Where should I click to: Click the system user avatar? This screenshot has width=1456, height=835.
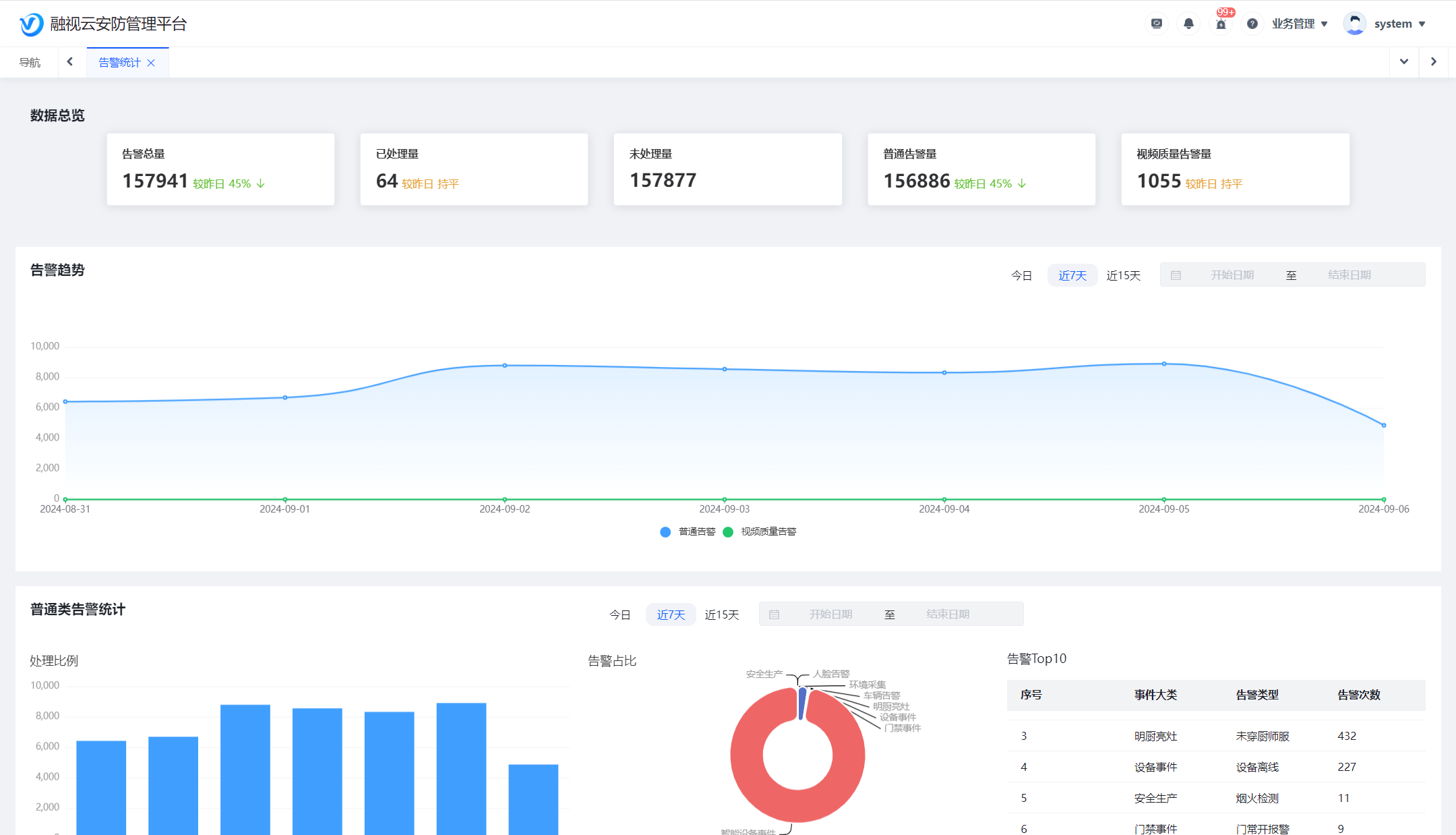(1354, 24)
